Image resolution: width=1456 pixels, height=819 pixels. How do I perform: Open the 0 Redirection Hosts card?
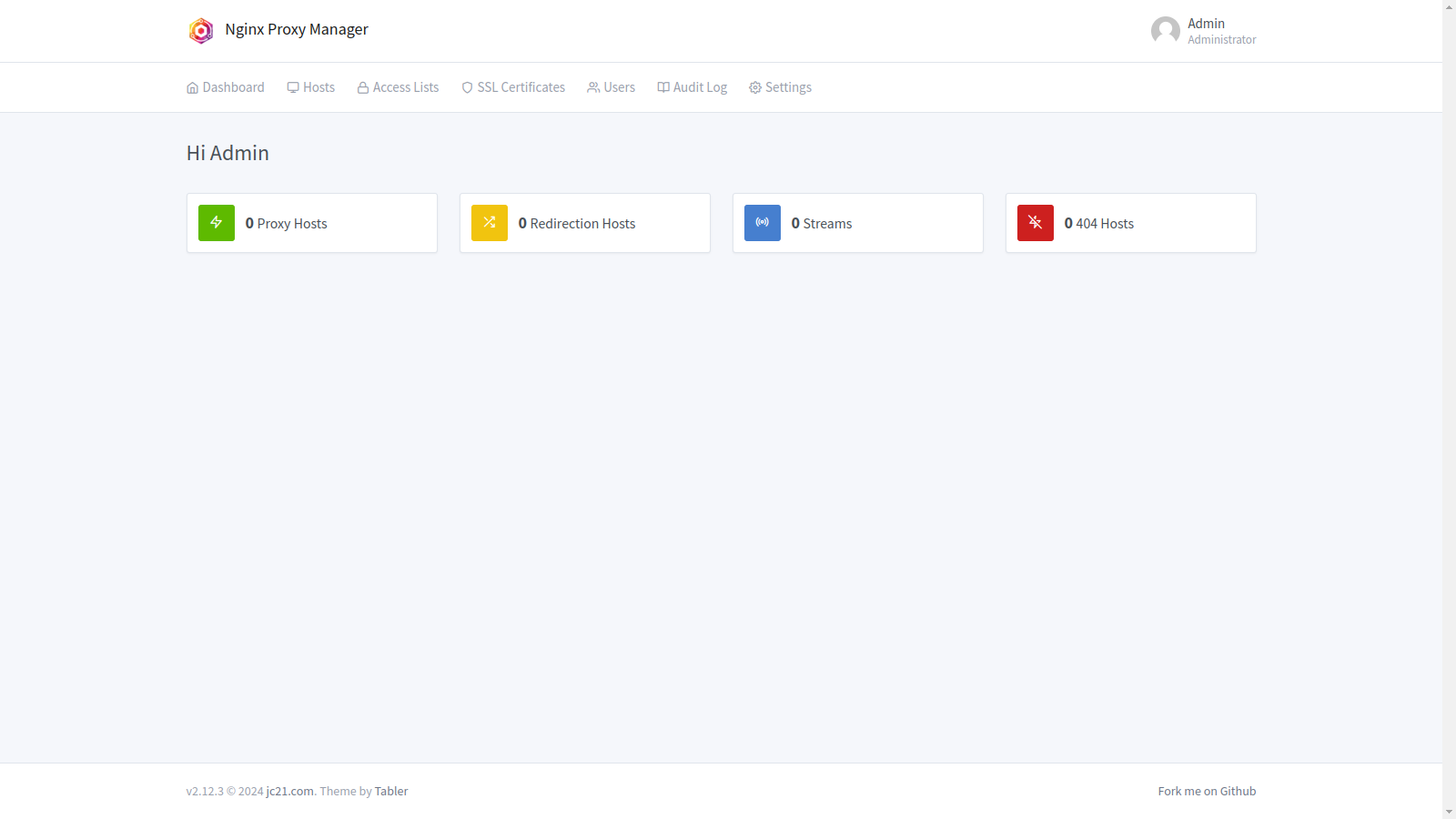point(585,223)
